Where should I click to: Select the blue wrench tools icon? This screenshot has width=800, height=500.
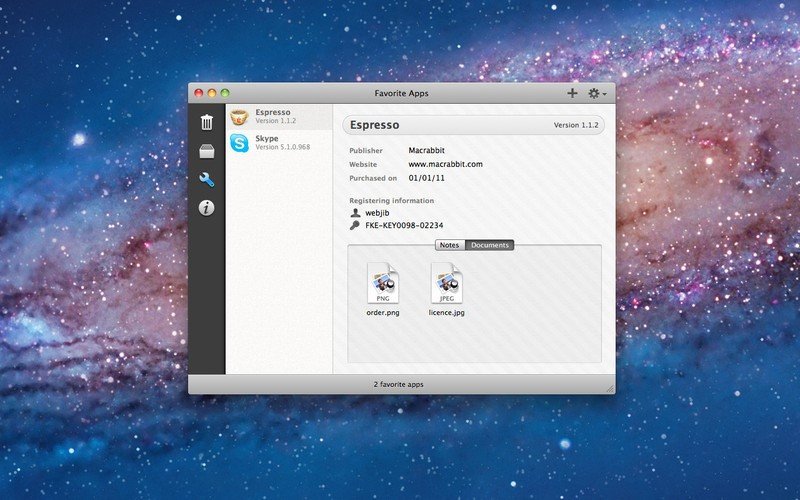(207, 180)
